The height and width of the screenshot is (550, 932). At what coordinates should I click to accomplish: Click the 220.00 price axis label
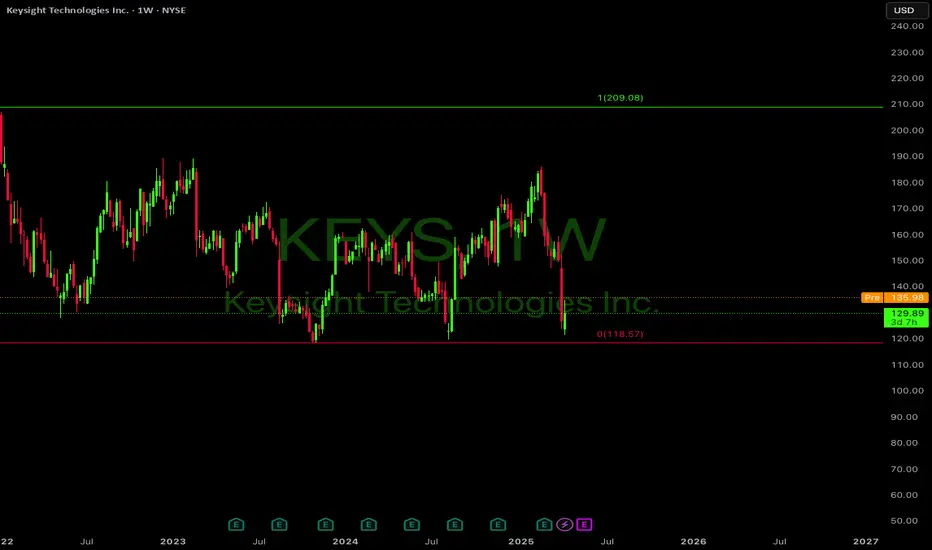pos(907,78)
